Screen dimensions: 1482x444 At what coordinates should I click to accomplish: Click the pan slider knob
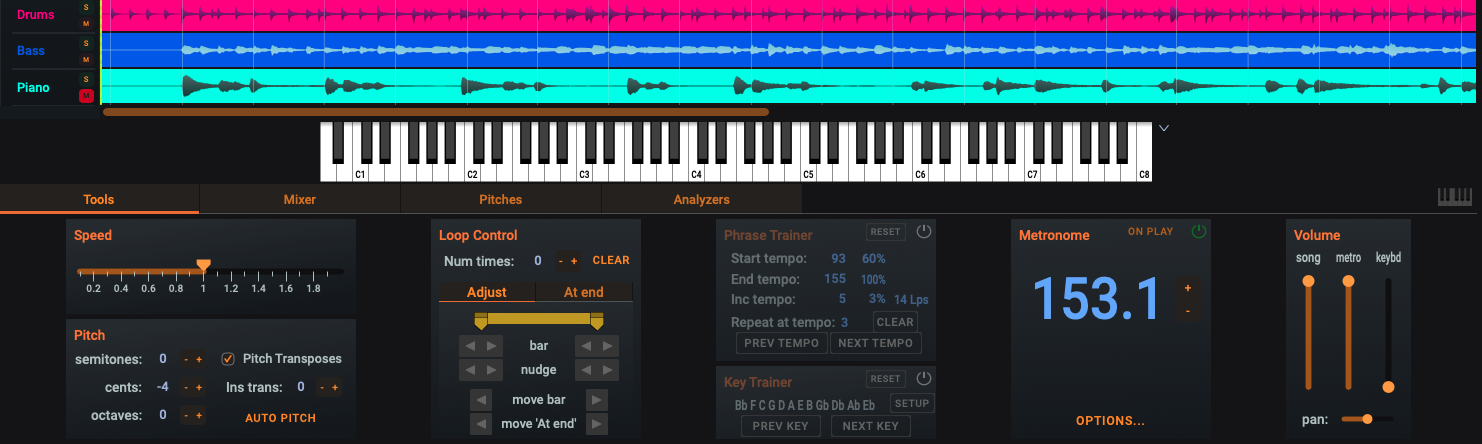pyautogui.click(x=1367, y=419)
